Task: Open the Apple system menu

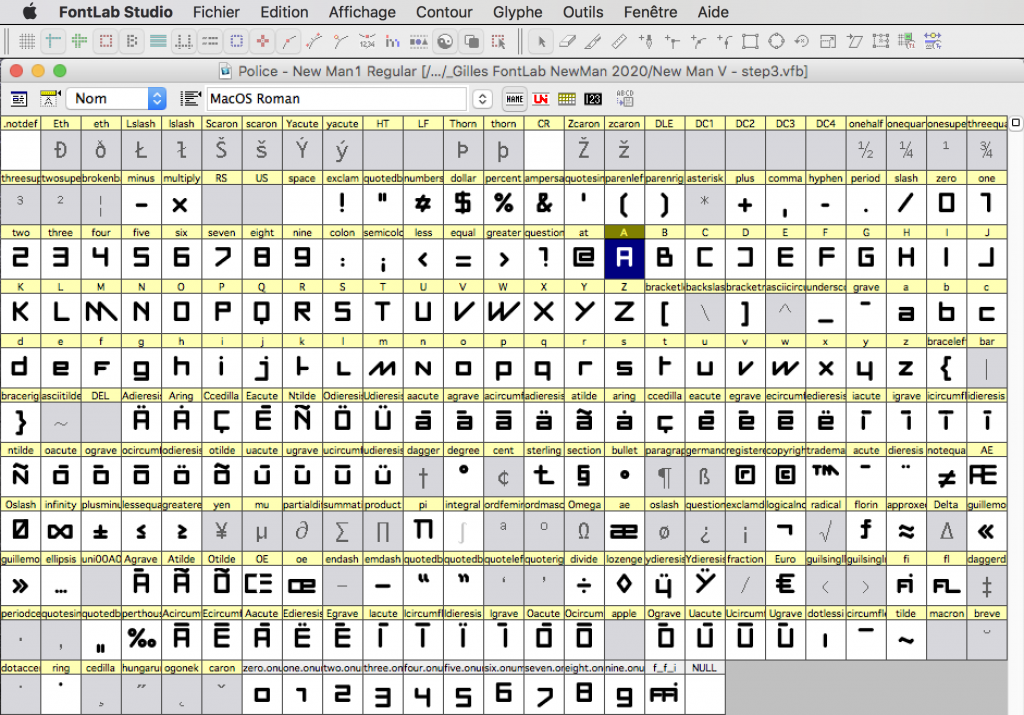Action: click(x=29, y=12)
